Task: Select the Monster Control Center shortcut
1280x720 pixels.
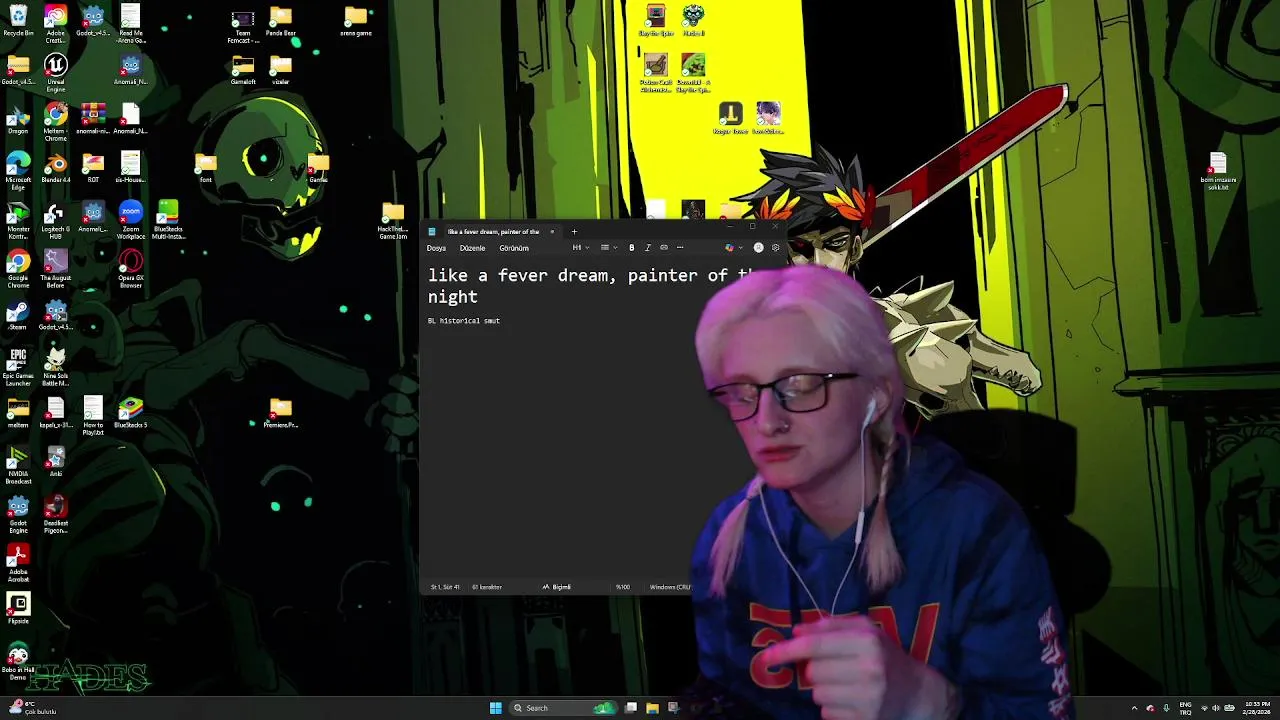Action: tap(18, 219)
